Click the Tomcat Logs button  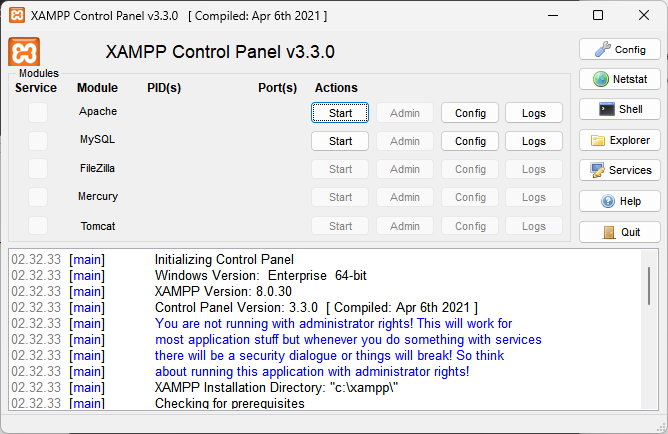coord(534,226)
